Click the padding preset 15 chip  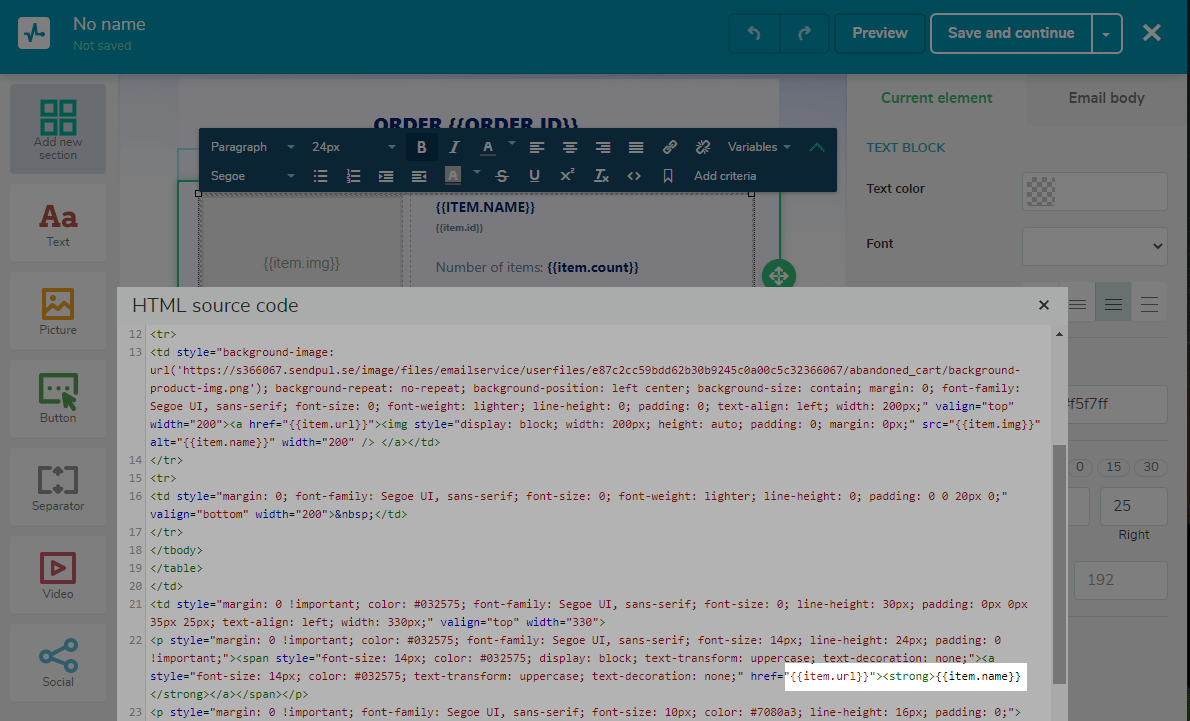click(x=1113, y=467)
